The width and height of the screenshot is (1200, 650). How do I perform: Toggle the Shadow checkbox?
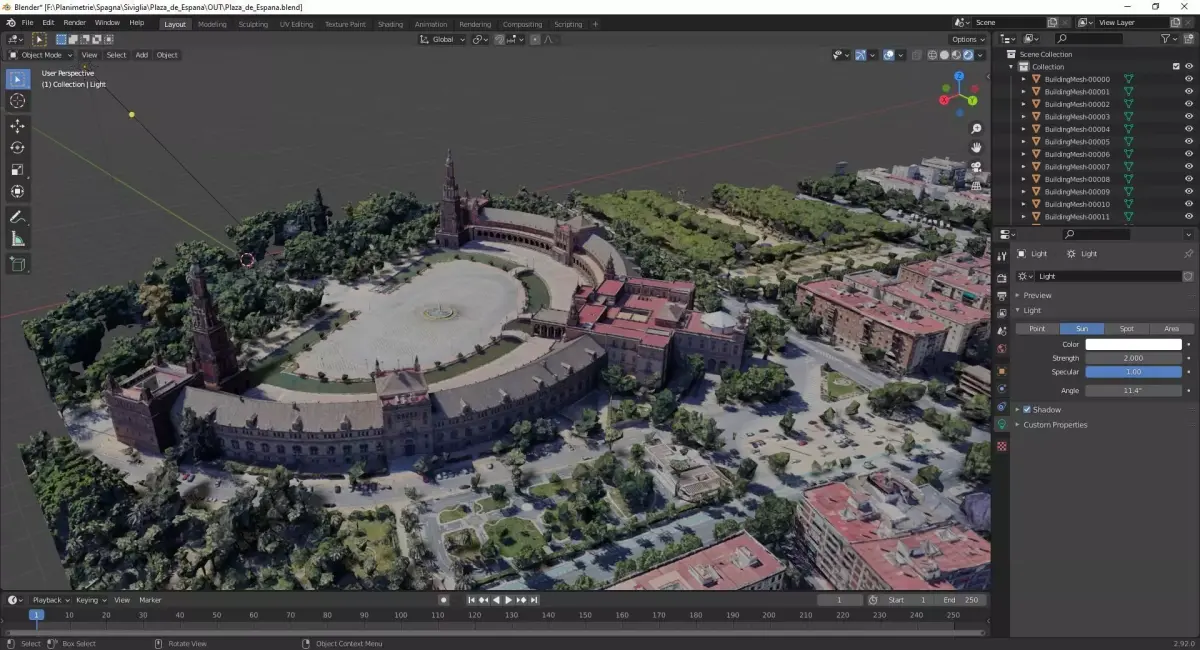tap(1027, 410)
